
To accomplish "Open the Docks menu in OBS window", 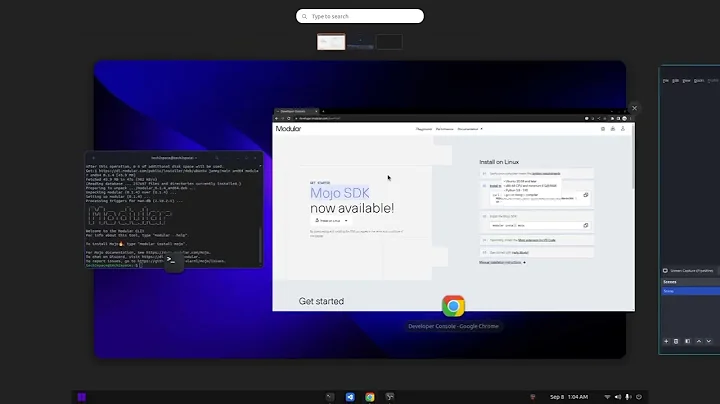I will (x=699, y=81).
